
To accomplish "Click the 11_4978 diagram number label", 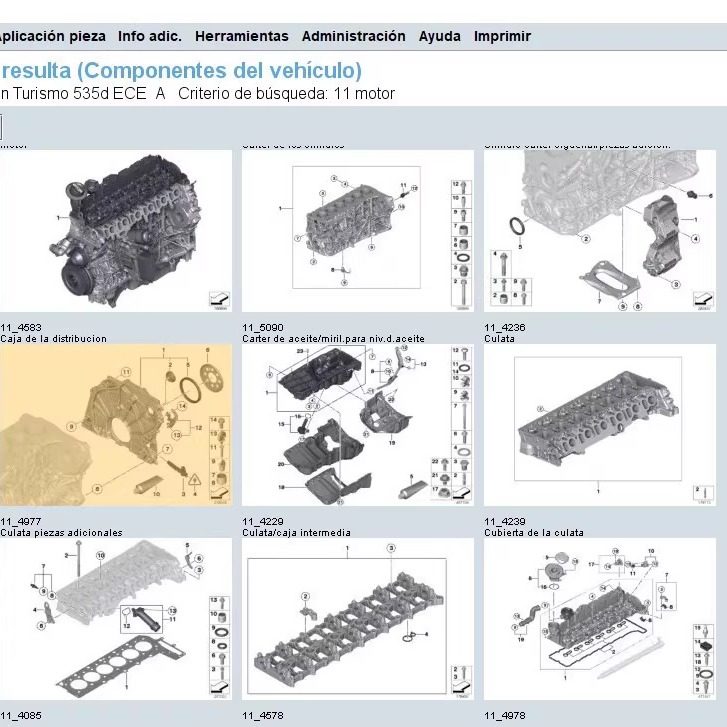I will [x=505, y=715].
